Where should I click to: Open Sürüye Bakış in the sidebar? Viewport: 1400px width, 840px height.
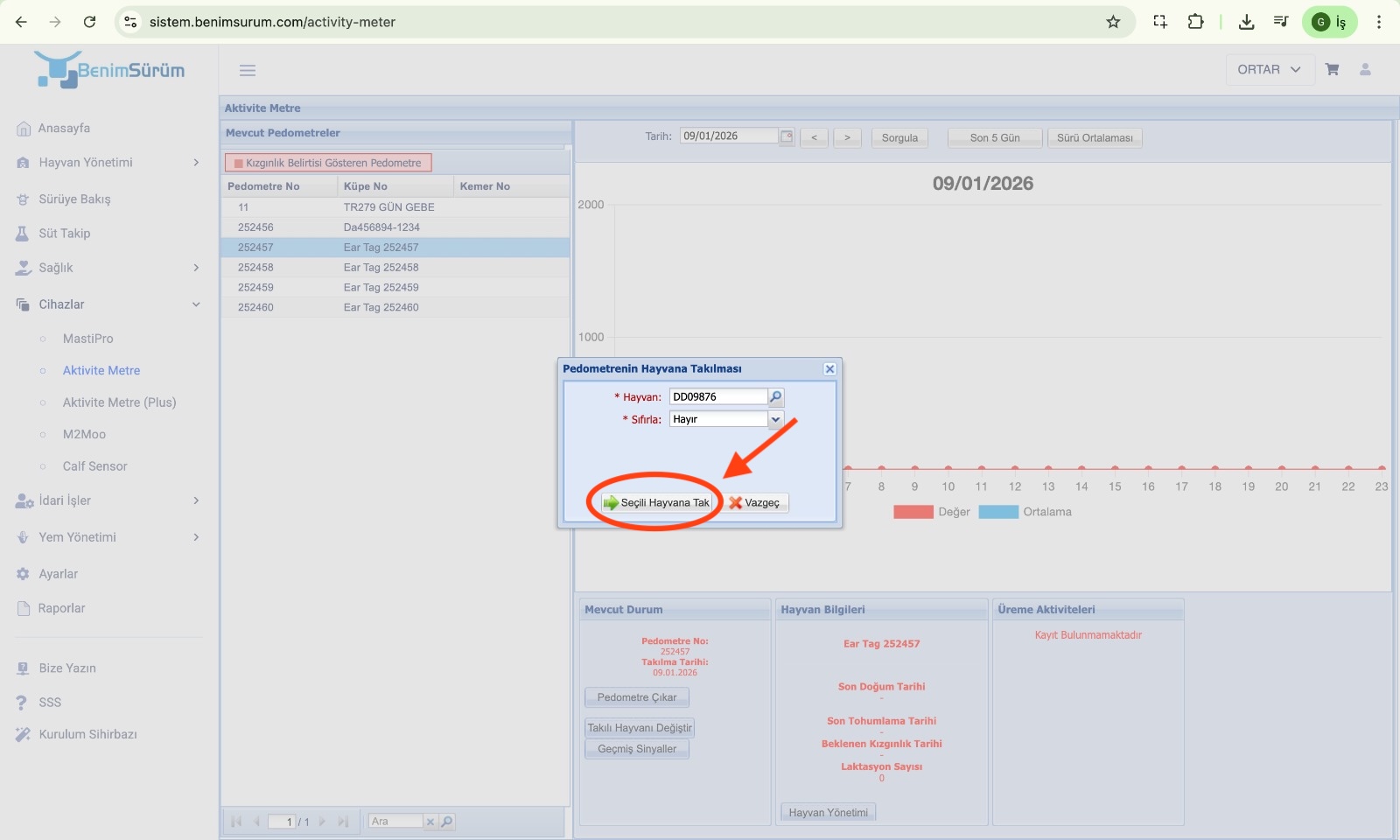tap(74, 199)
